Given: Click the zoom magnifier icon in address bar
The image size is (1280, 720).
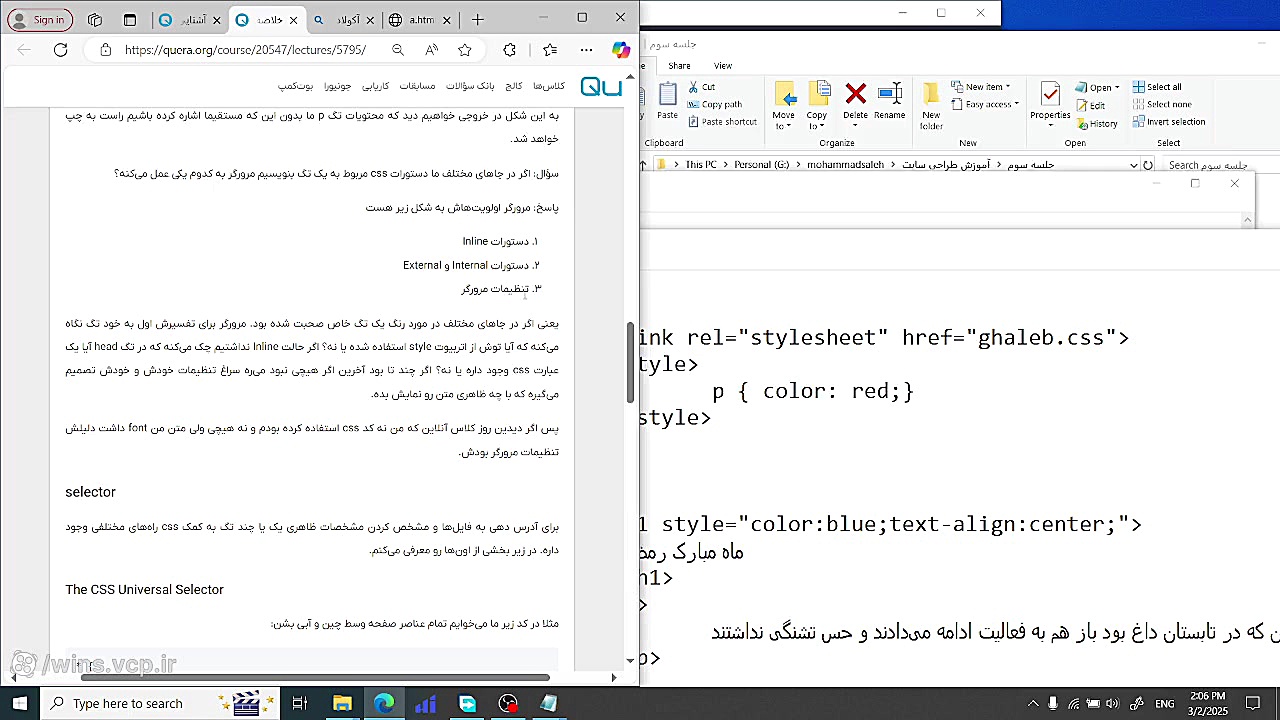Looking at the screenshot, I should 398,50.
